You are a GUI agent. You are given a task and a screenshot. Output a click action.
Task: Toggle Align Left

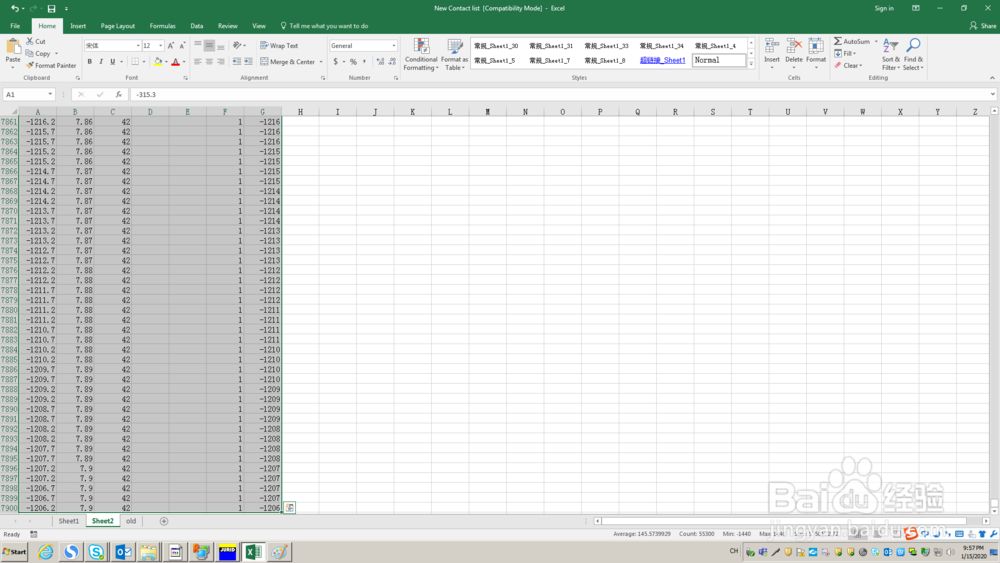pyautogui.click(x=198, y=62)
